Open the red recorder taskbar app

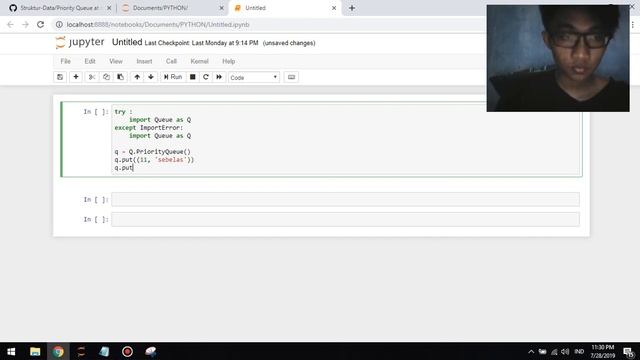127,351
